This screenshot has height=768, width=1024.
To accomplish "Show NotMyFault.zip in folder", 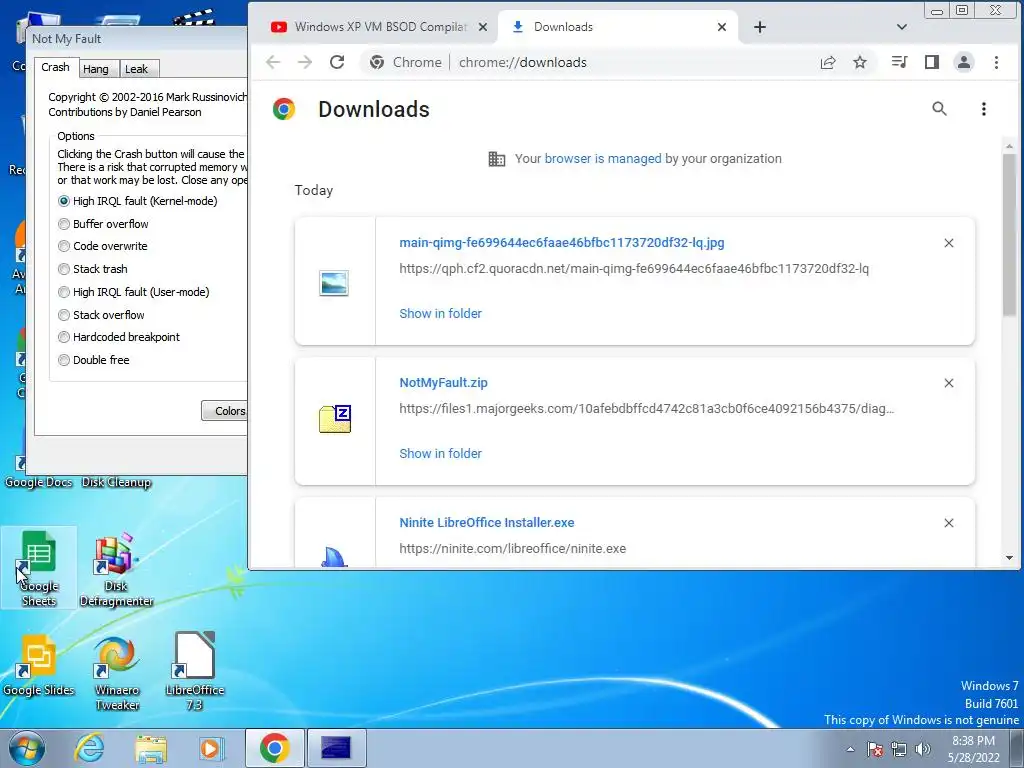I will 440,453.
